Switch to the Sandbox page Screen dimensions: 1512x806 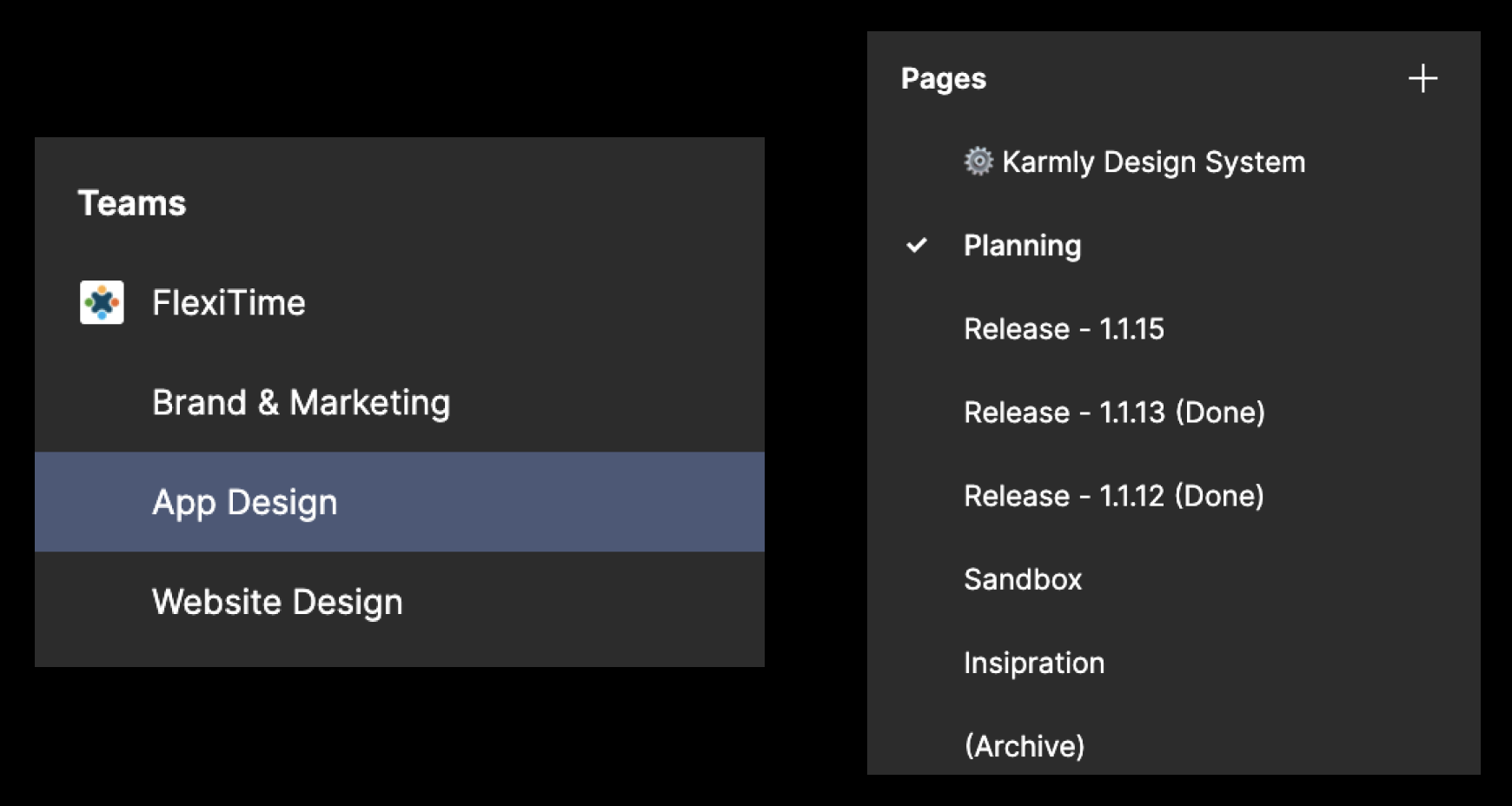(x=1023, y=579)
